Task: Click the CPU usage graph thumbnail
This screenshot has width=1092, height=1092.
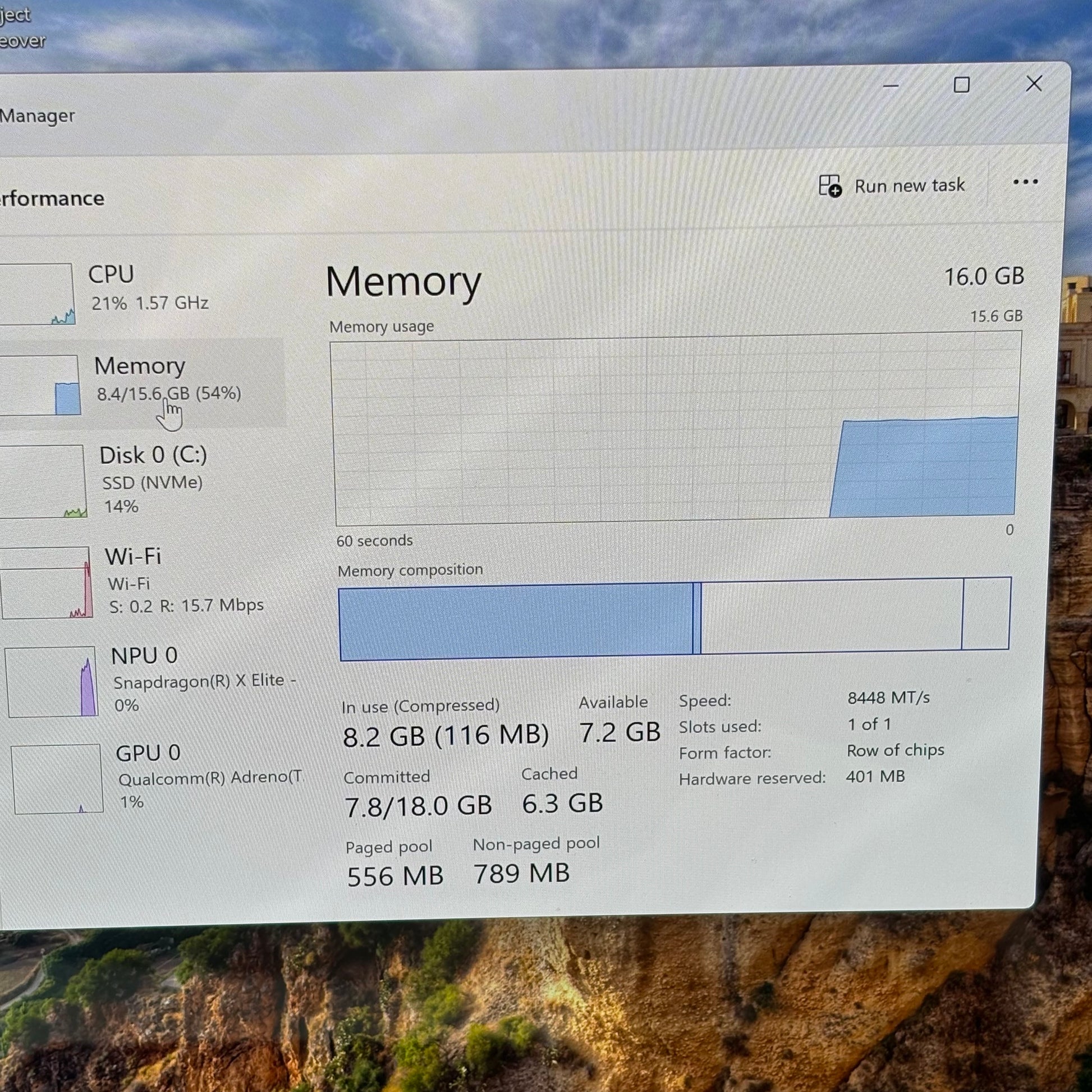Action: [36, 294]
